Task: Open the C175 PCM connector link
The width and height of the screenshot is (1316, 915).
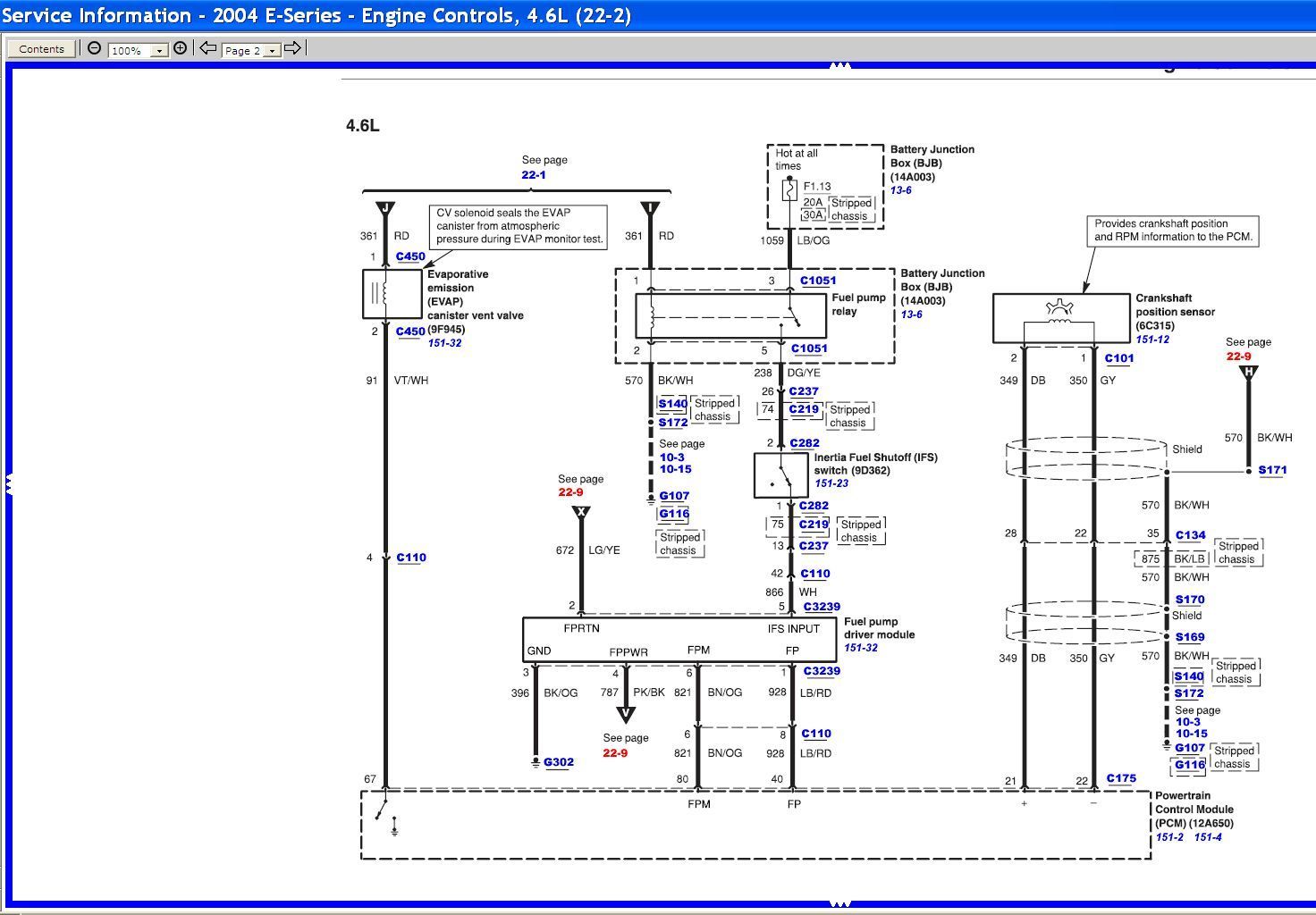Action: coord(1119,778)
